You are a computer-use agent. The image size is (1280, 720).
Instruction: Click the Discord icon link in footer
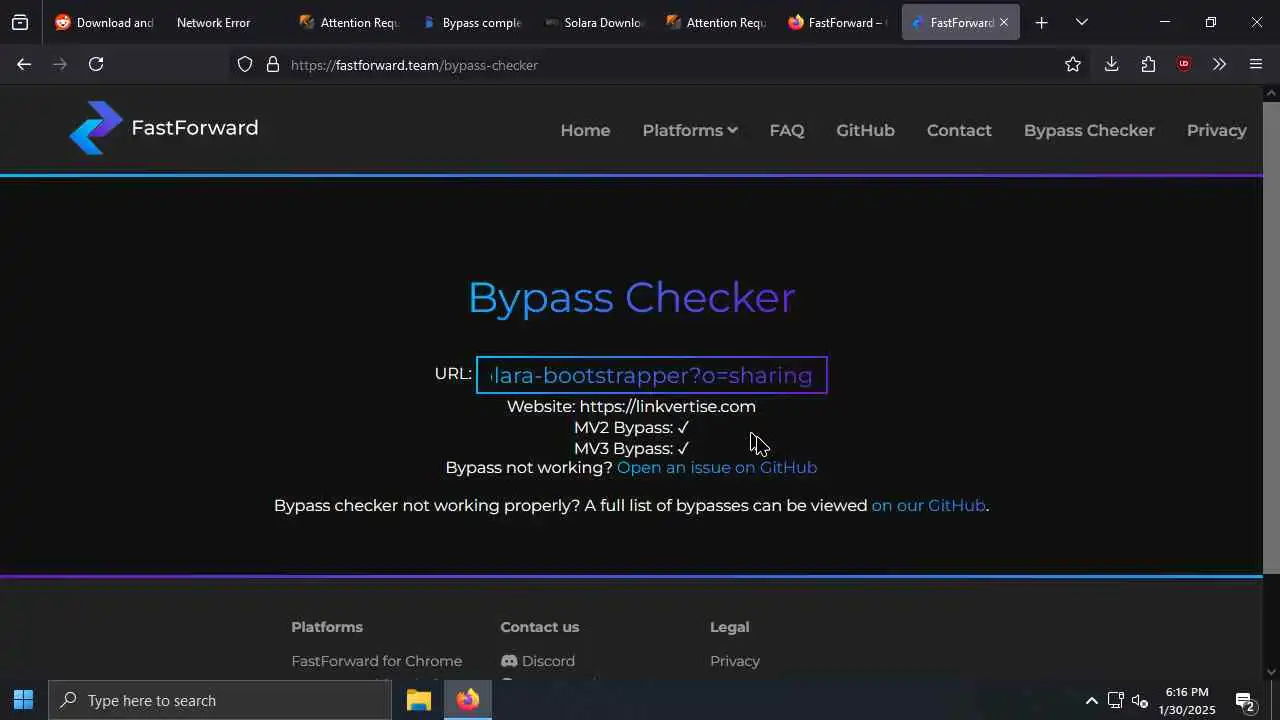point(509,661)
